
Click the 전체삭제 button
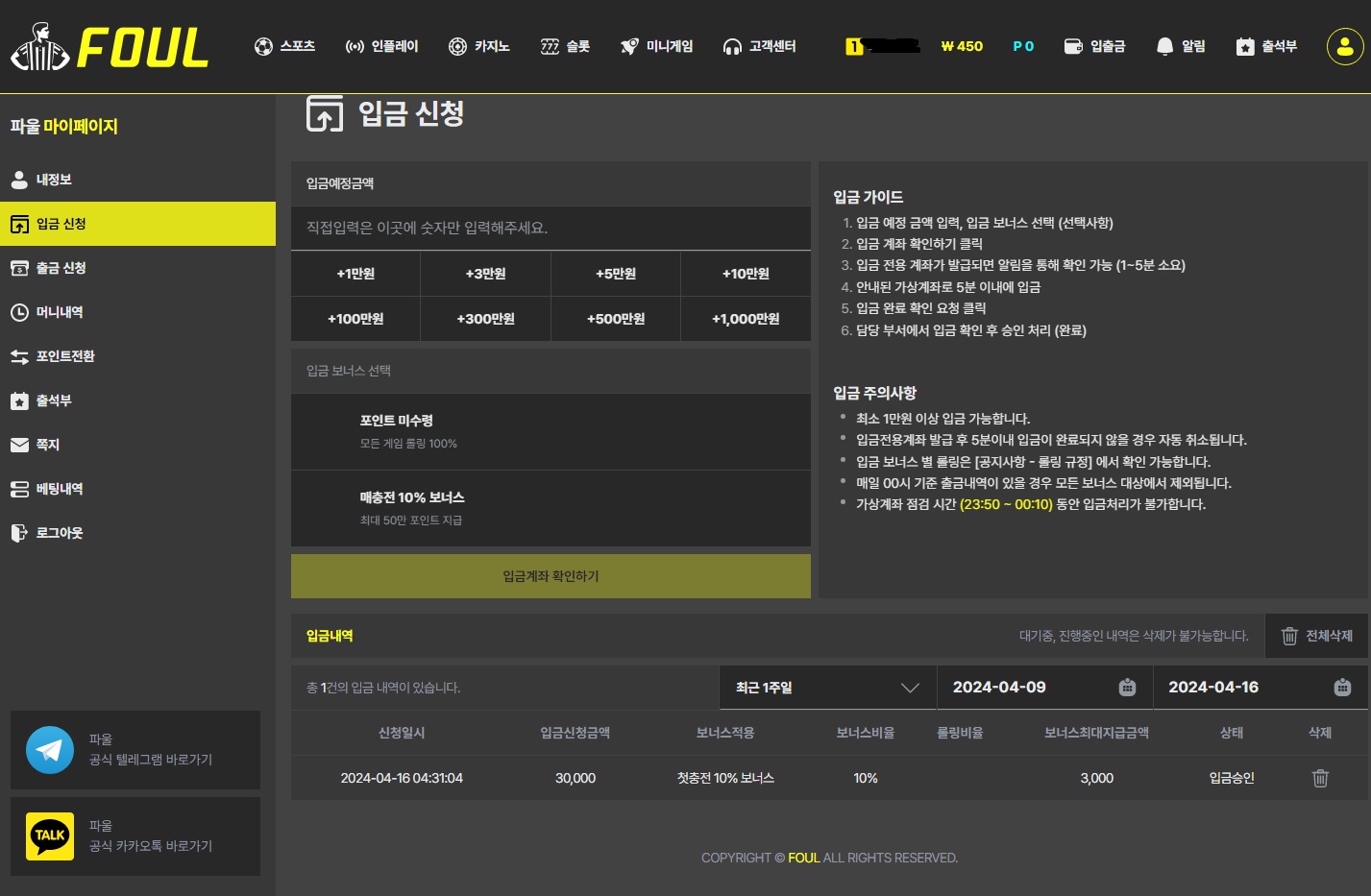click(1316, 636)
